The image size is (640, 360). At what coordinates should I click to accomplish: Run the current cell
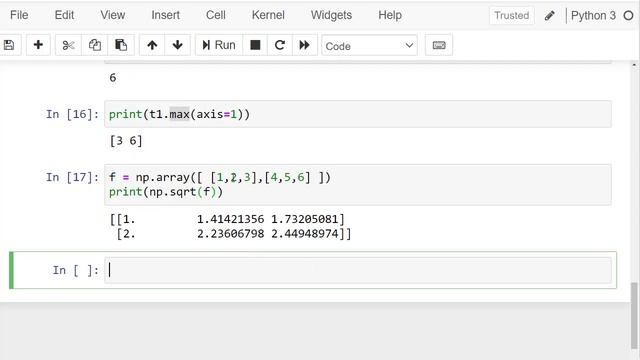point(219,45)
